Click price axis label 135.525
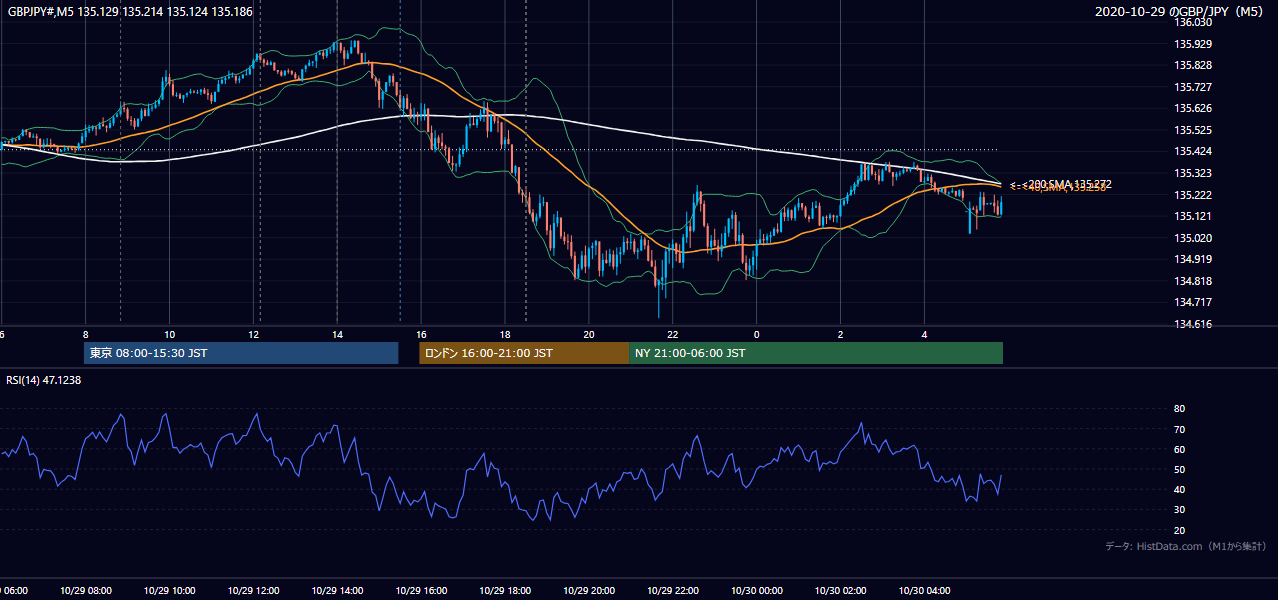1278x600 pixels. click(1194, 131)
